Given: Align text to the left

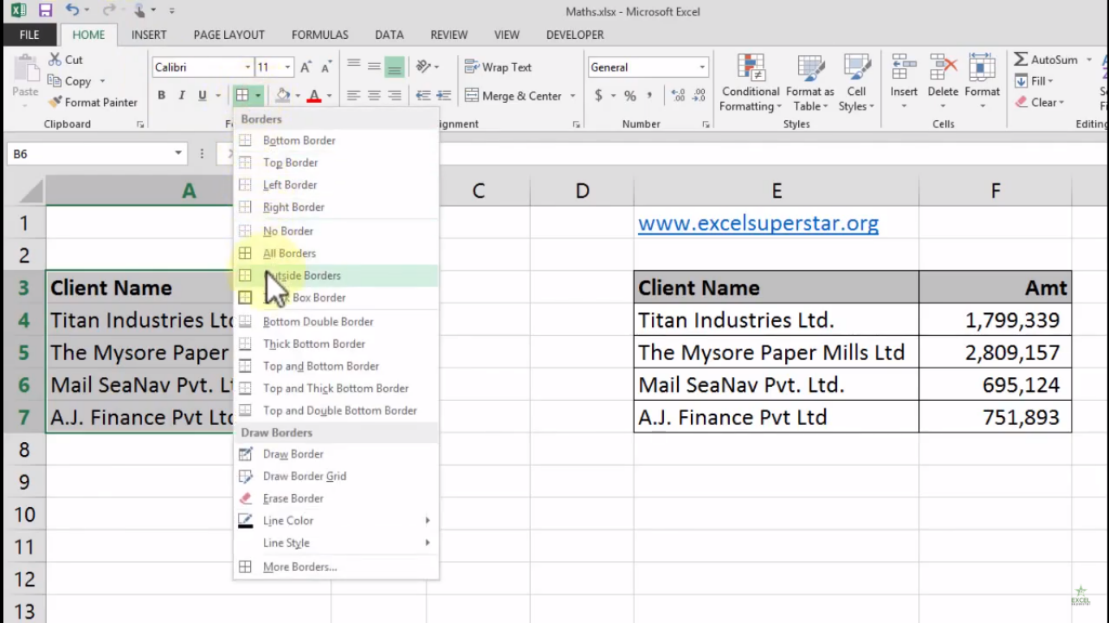Looking at the screenshot, I should 354,95.
